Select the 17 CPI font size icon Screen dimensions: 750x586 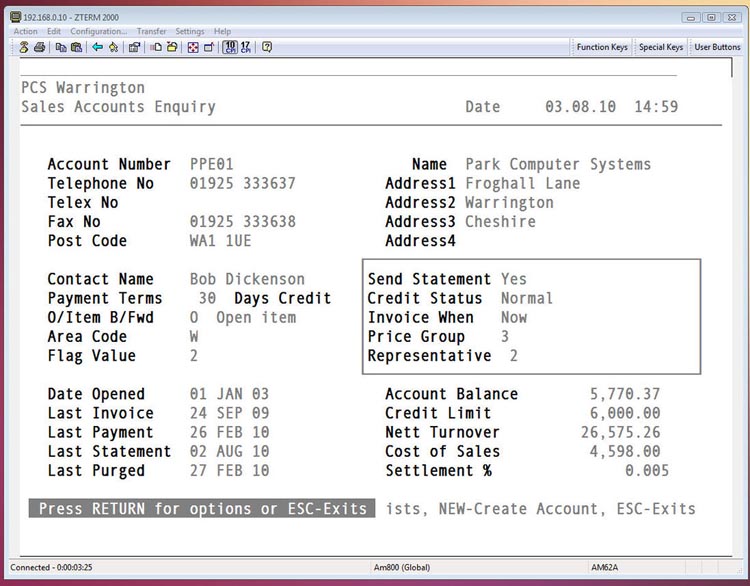[x=245, y=47]
